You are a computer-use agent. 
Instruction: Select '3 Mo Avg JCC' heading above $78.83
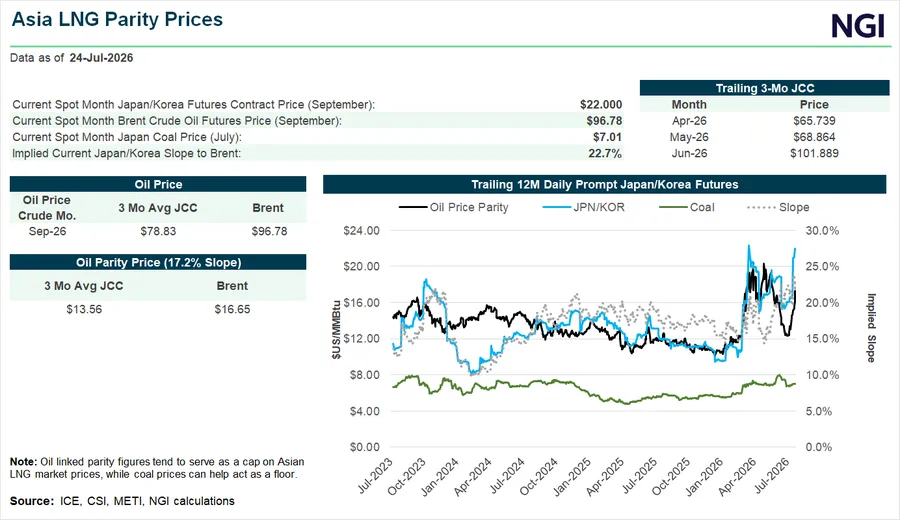pyautogui.click(x=158, y=208)
